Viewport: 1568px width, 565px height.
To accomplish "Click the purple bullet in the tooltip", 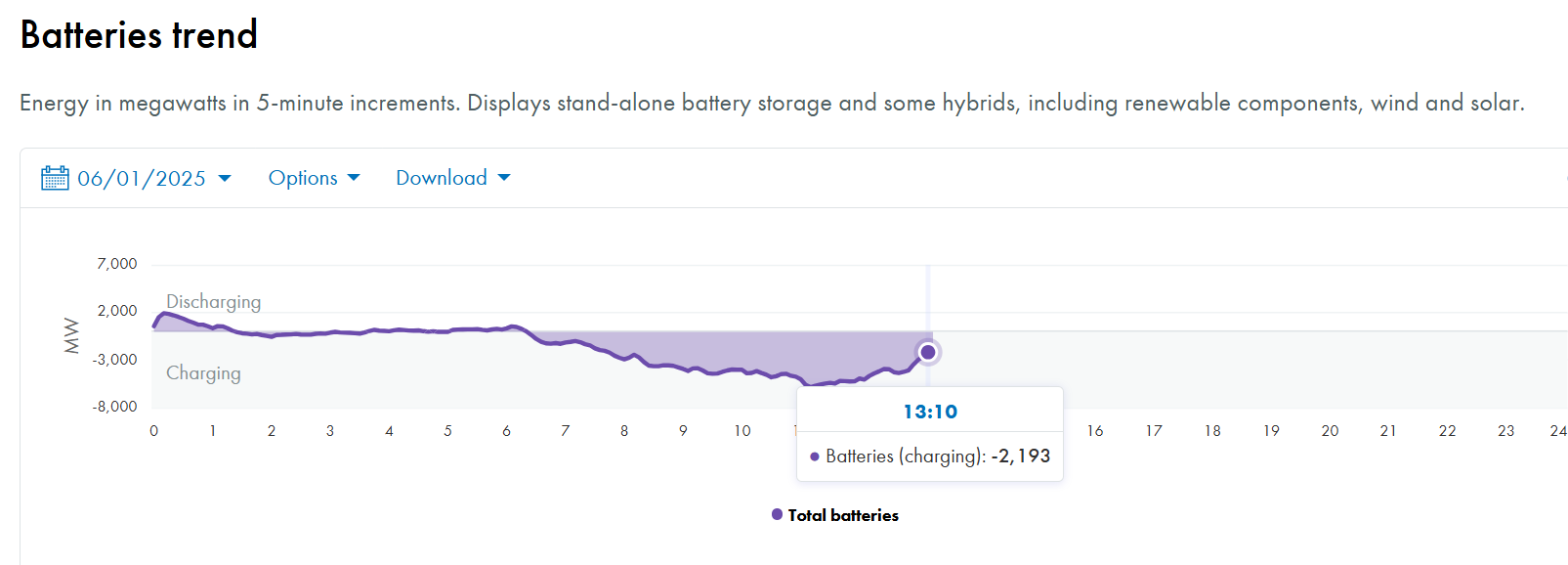I will click(x=815, y=456).
